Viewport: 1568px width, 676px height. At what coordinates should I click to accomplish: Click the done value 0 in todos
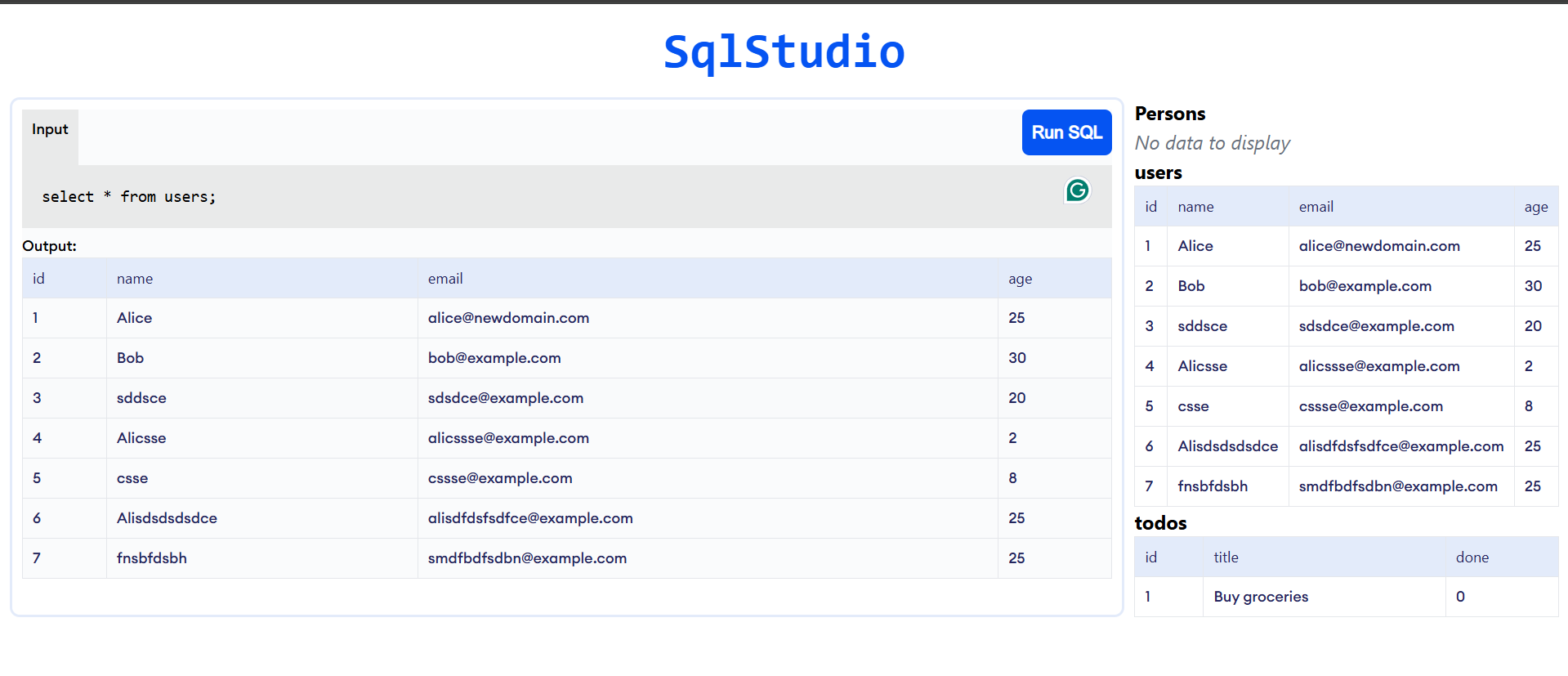click(1502, 597)
